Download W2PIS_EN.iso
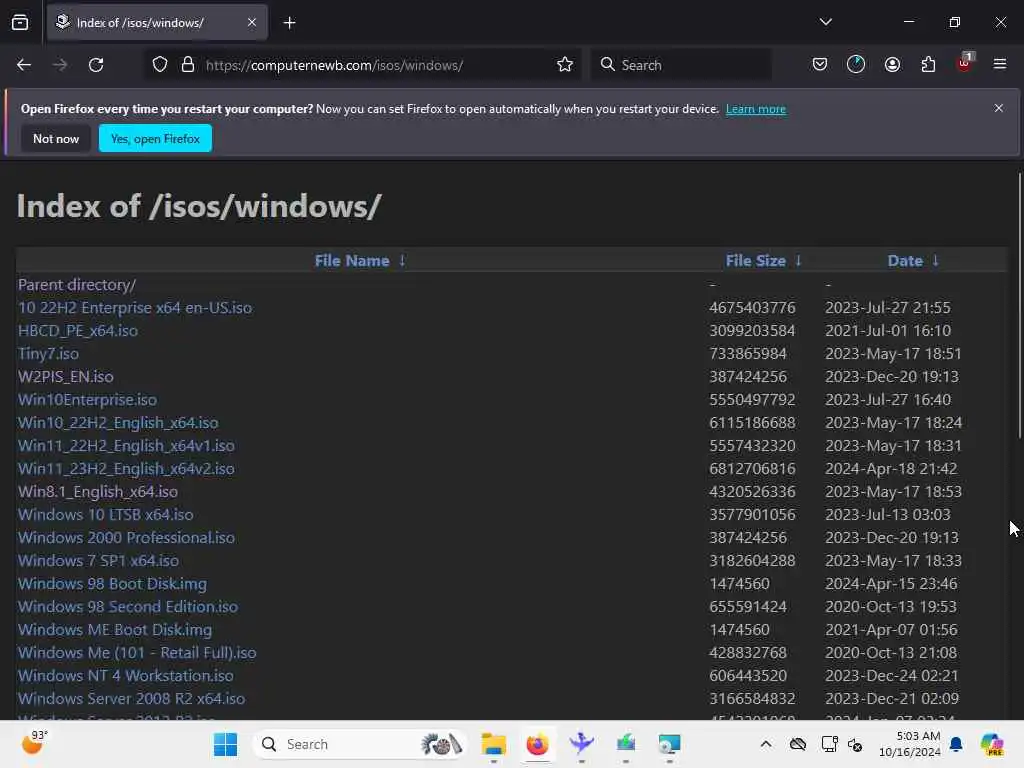1024x768 pixels. pyautogui.click(x=65, y=376)
